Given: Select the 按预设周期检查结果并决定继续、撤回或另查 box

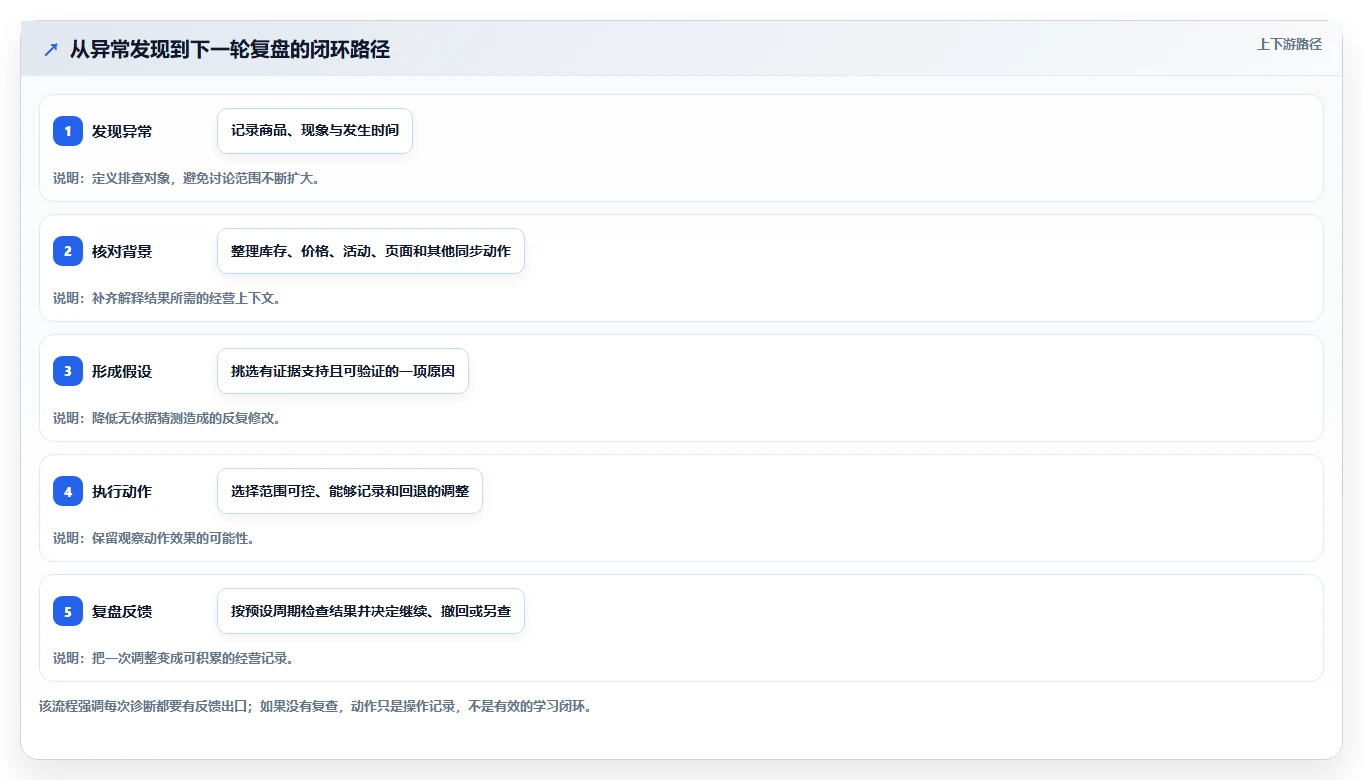Looking at the screenshot, I should pyautogui.click(x=371, y=611).
